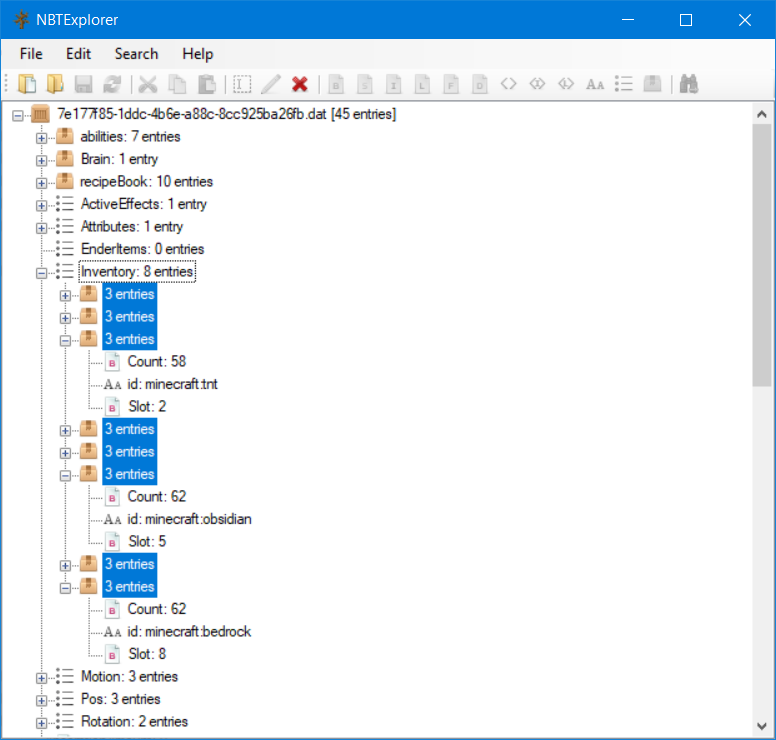Click the Find binoculars icon
Viewport: 776px width, 740px height.
[688, 84]
